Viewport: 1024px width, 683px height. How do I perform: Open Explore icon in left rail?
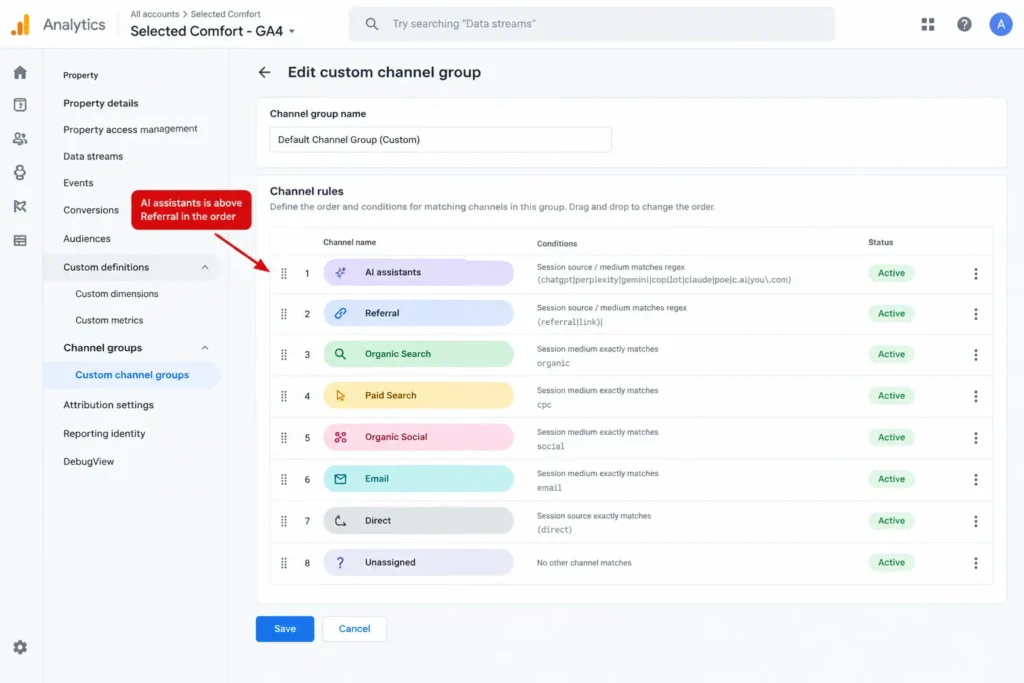(x=20, y=172)
